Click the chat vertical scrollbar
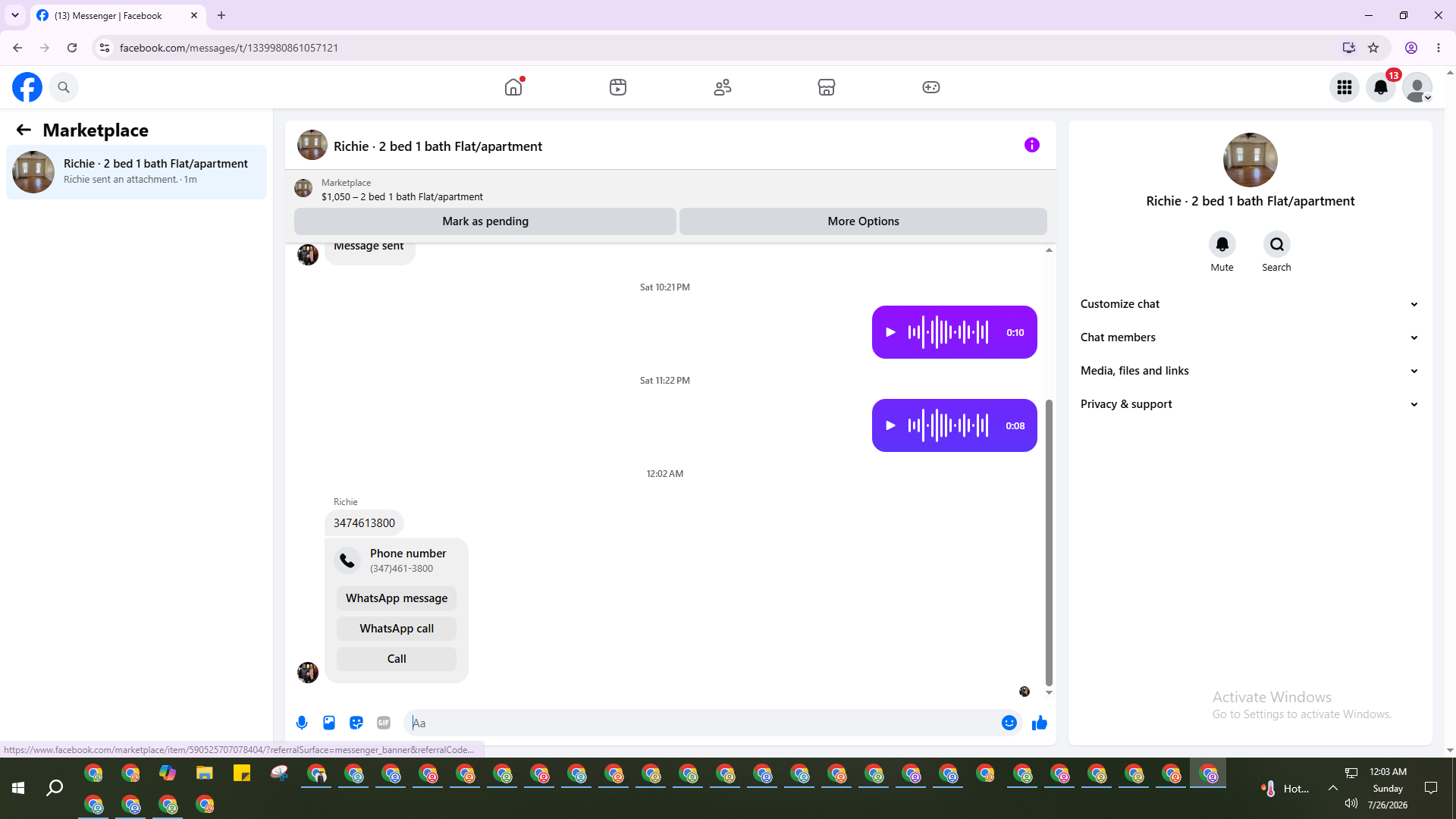The width and height of the screenshot is (1456, 819). (x=1049, y=542)
